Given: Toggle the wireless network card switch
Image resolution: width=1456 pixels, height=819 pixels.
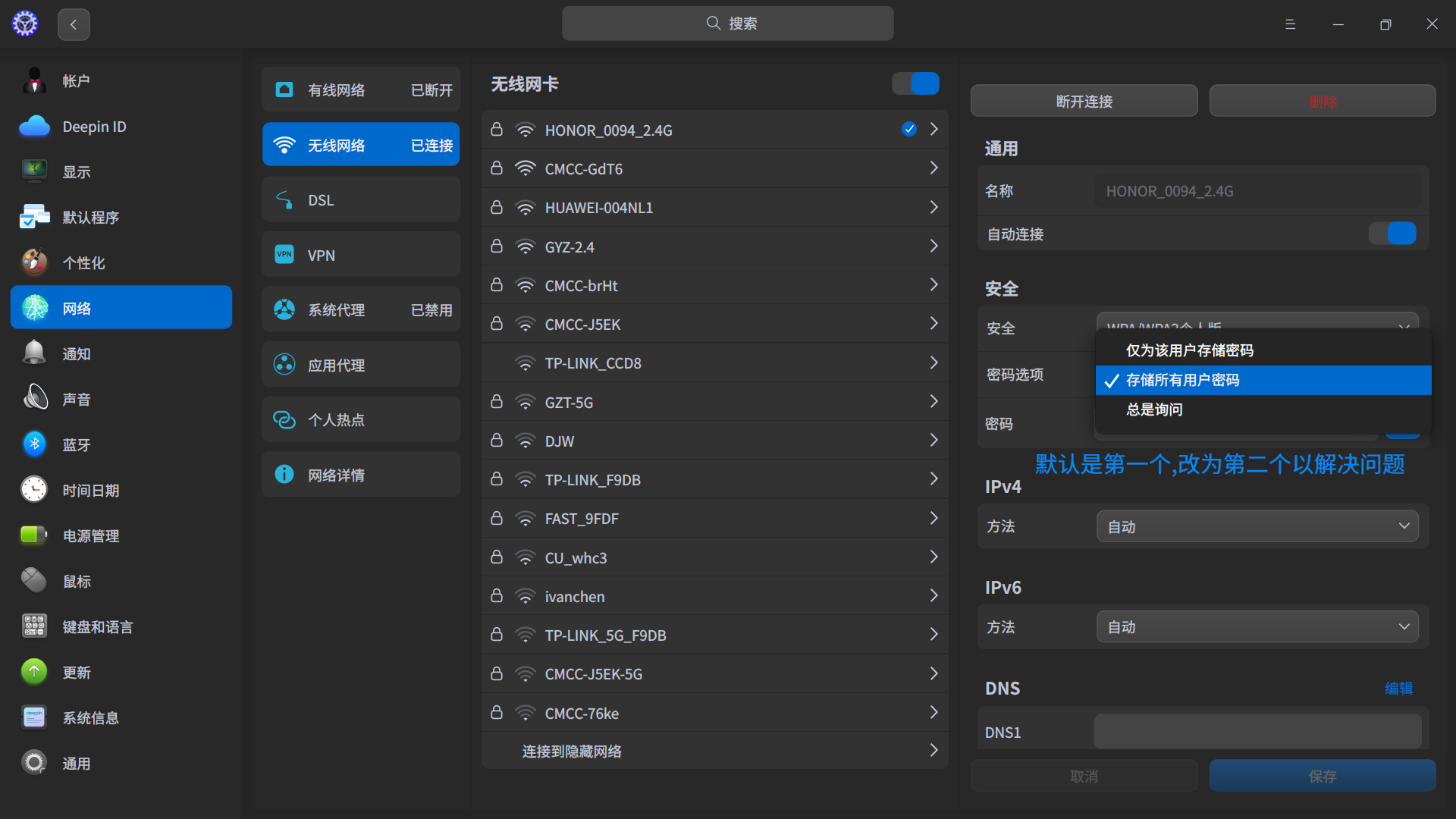Looking at the screenshot, I should tap(915, 83).
